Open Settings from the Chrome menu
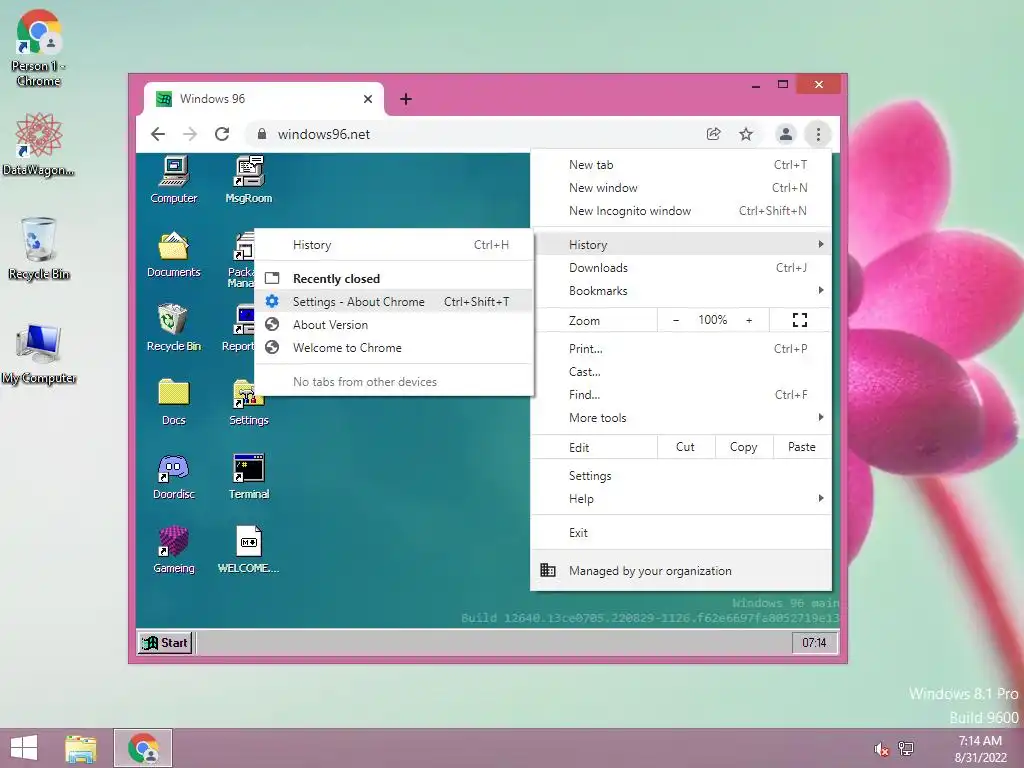 tap(681, 475)
